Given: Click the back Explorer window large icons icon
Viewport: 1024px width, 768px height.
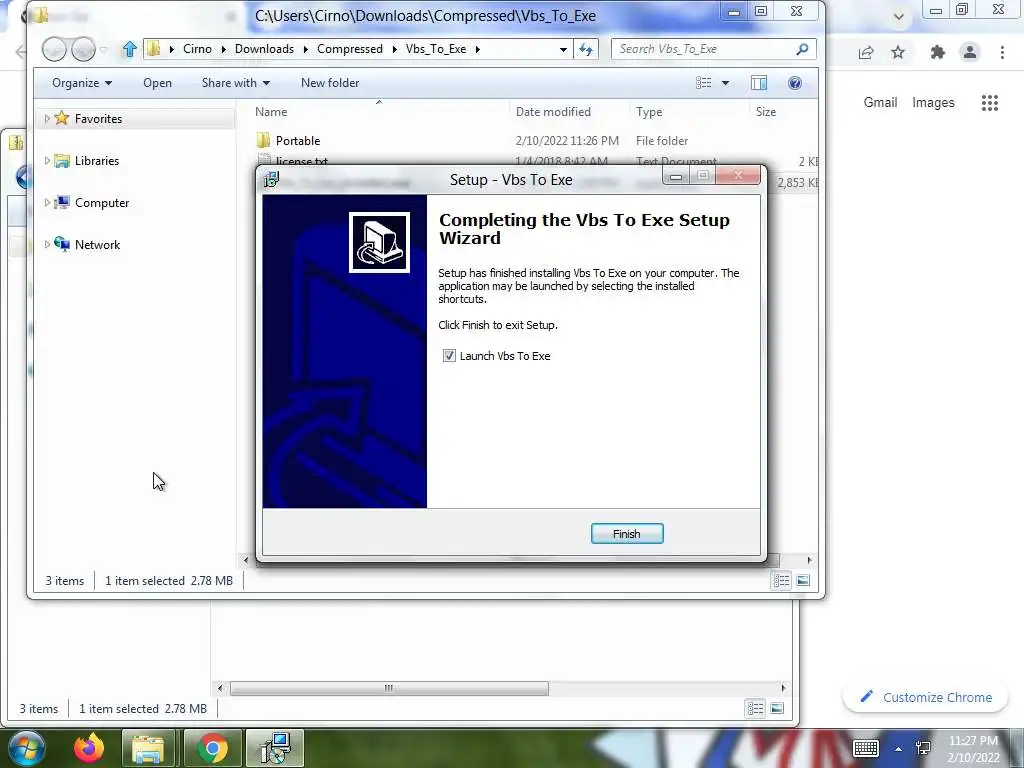Looking at the screenshot, I should pos(777,709).
